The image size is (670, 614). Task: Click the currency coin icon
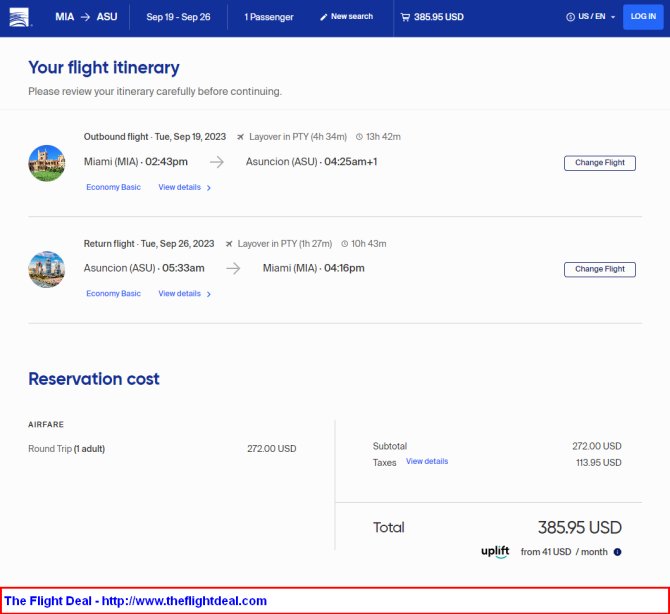pos(570,17)
